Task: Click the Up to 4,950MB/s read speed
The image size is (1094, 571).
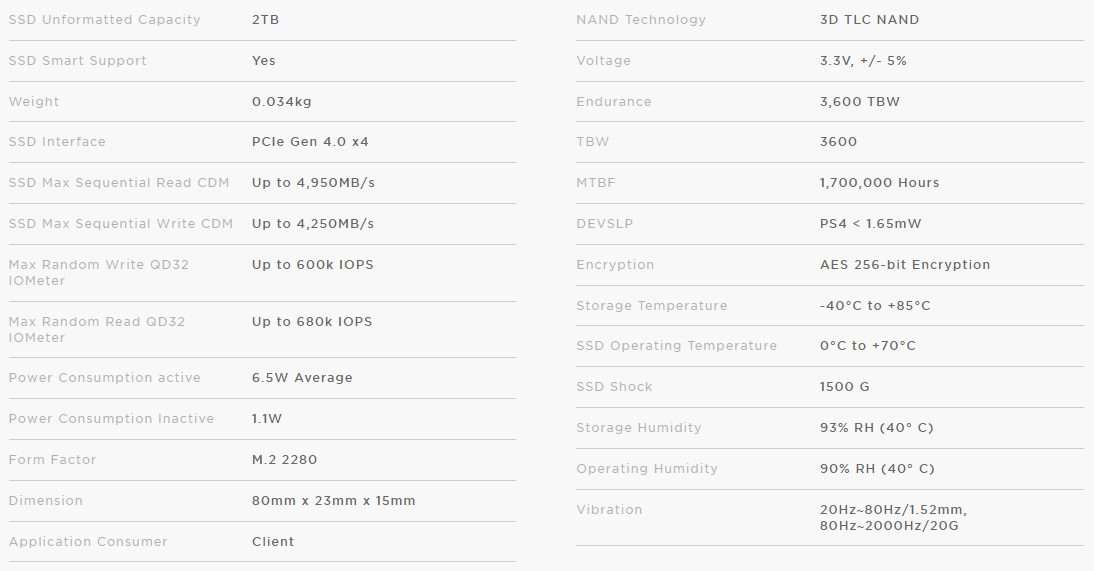Action: pos(313,183)
